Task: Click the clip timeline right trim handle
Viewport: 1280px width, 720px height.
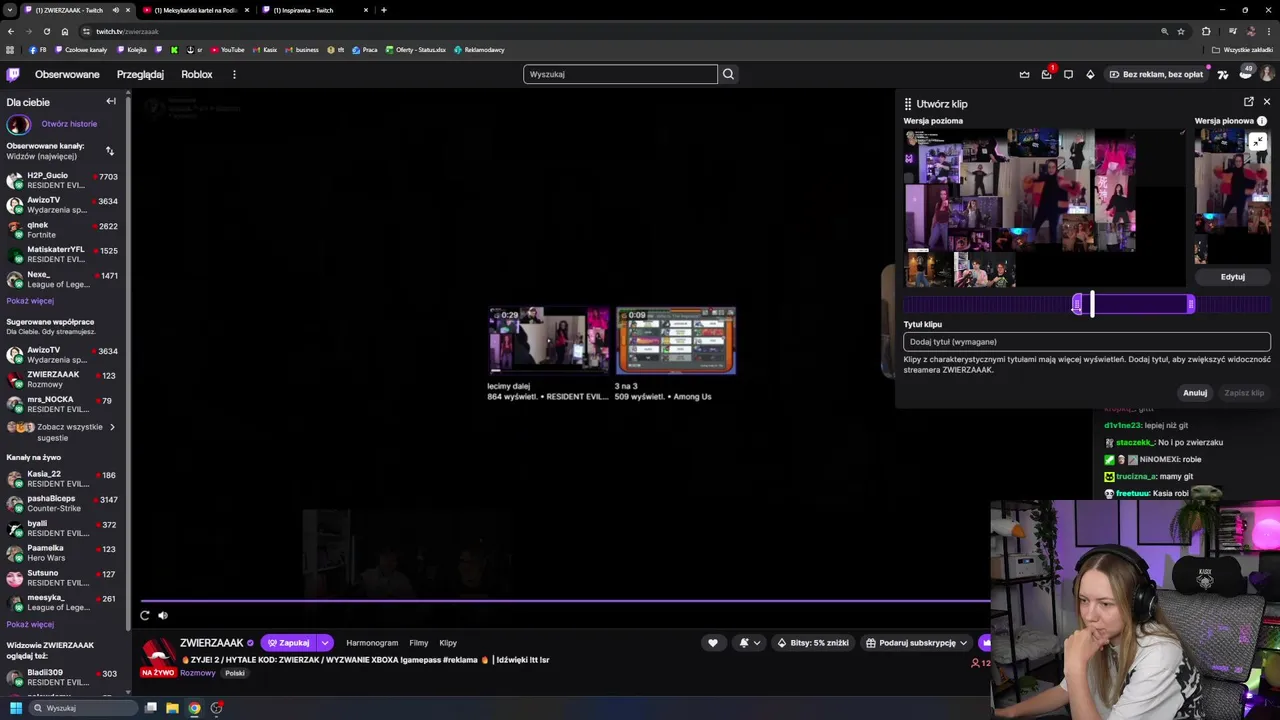Action: [1191, 304]
